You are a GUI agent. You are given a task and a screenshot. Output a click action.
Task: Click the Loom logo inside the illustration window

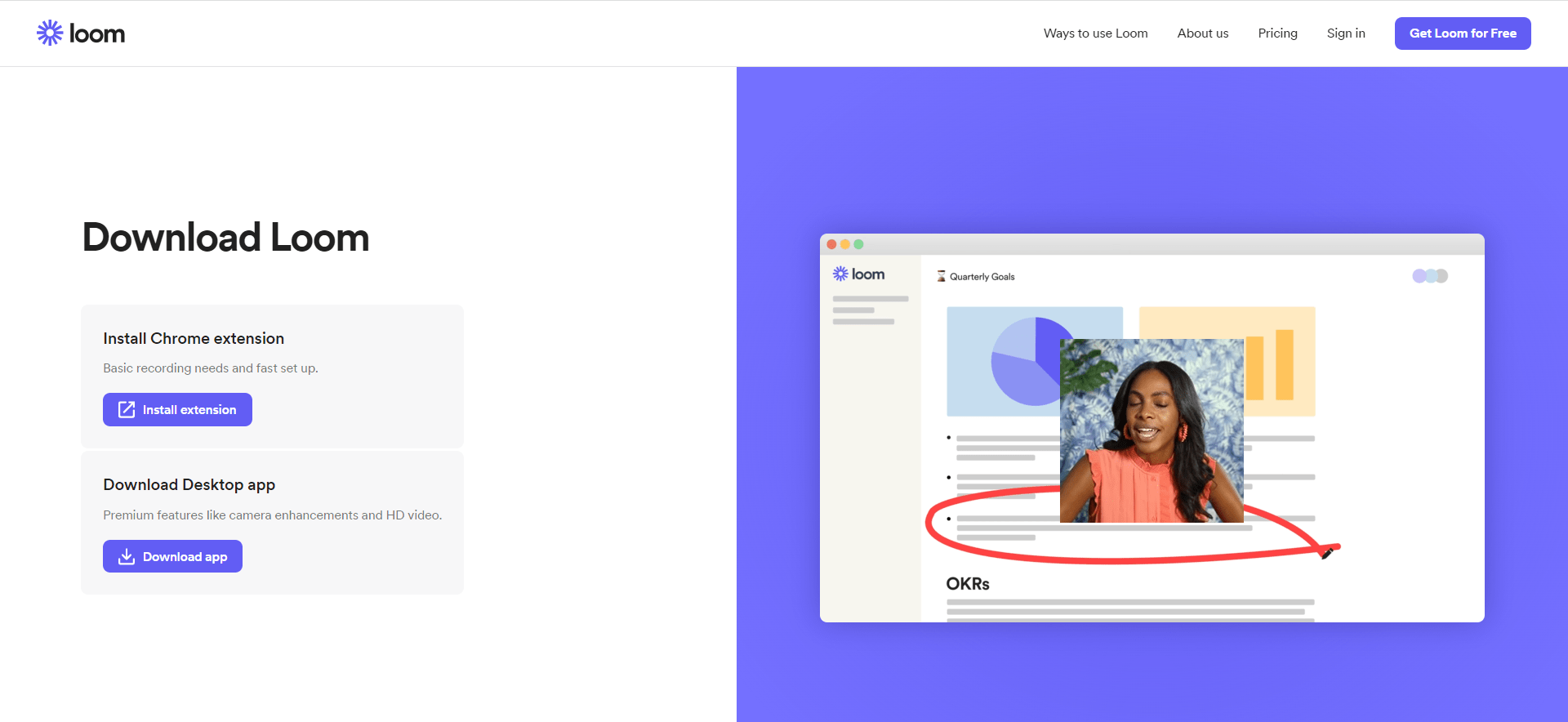858,274
